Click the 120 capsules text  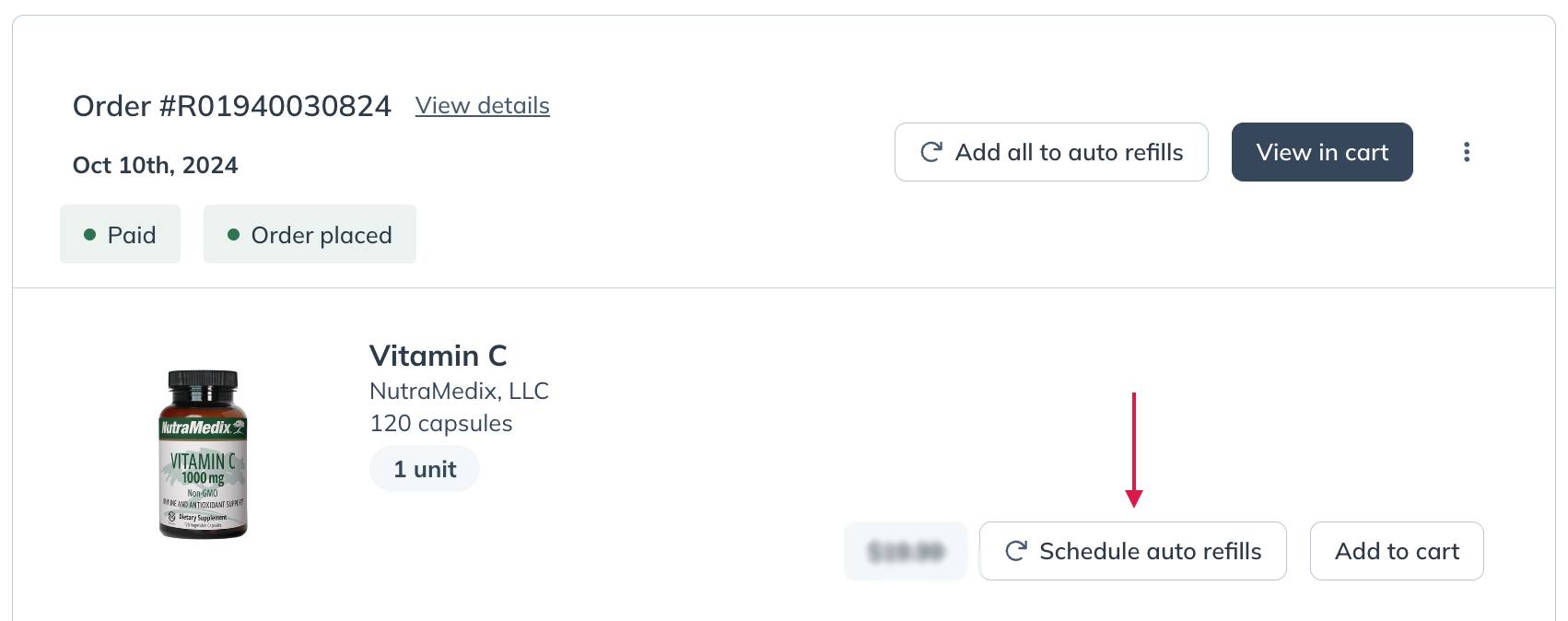click(x=440, y=423)
